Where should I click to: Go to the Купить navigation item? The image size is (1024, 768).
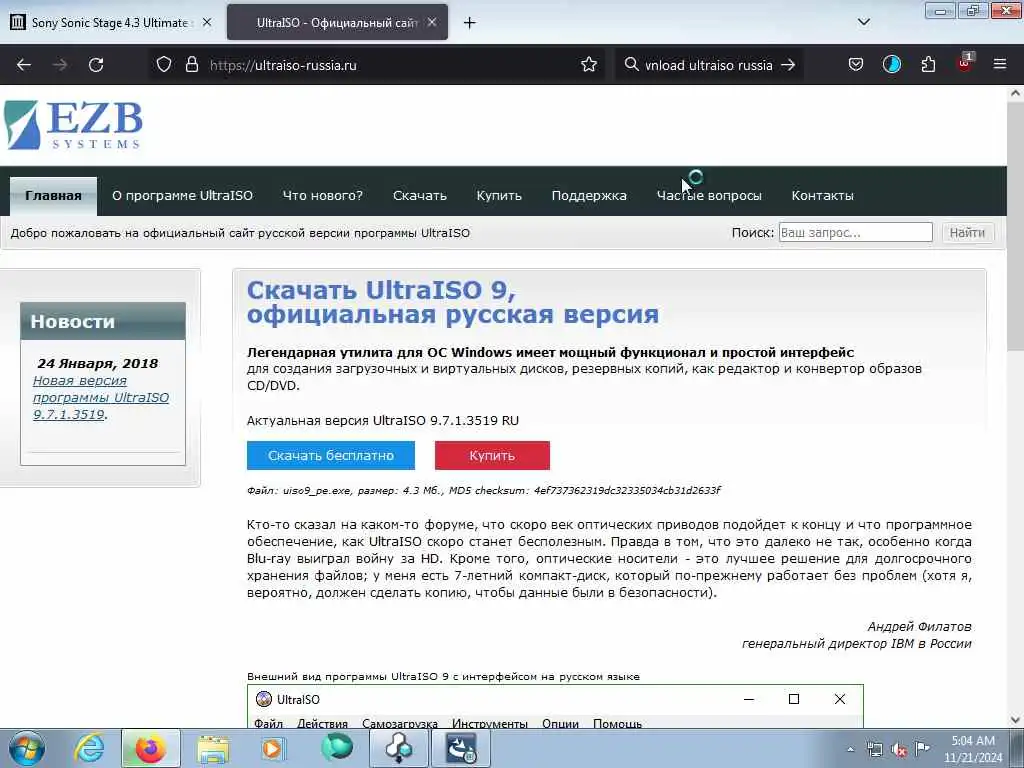(499, 195)
